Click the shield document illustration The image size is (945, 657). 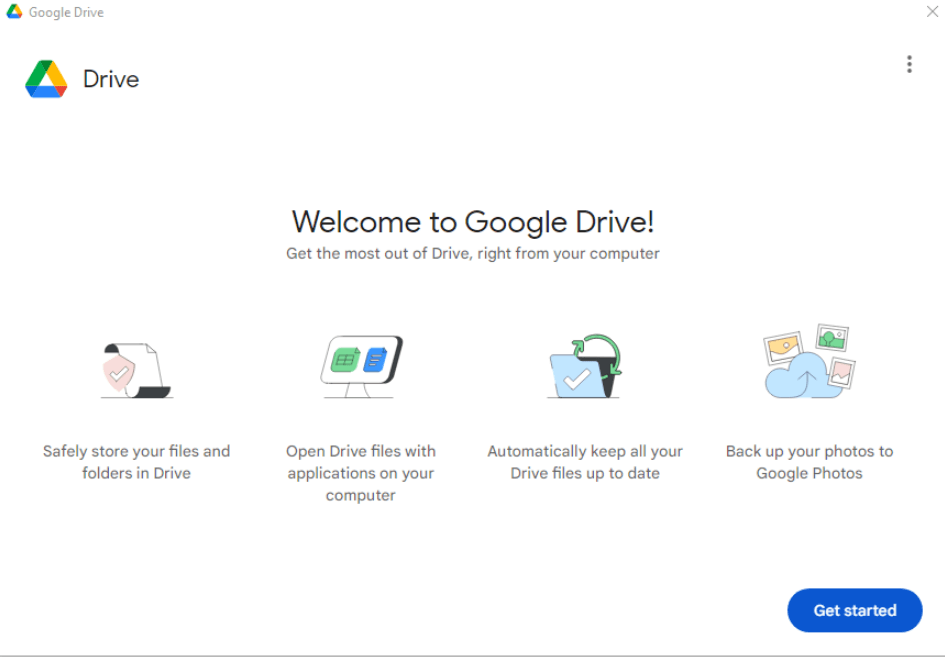[x=135, y=369]
